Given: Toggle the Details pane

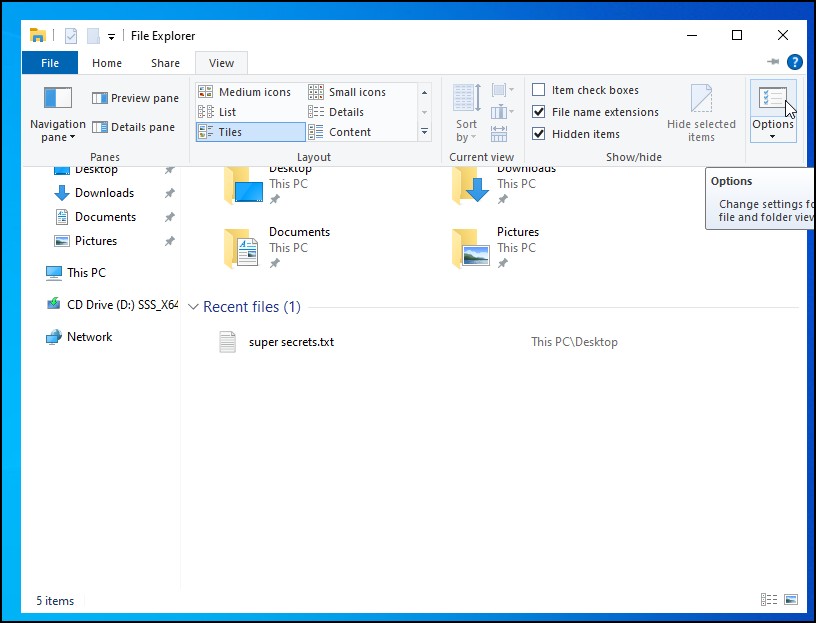Looking at the screenshot, I should [134, 127].
